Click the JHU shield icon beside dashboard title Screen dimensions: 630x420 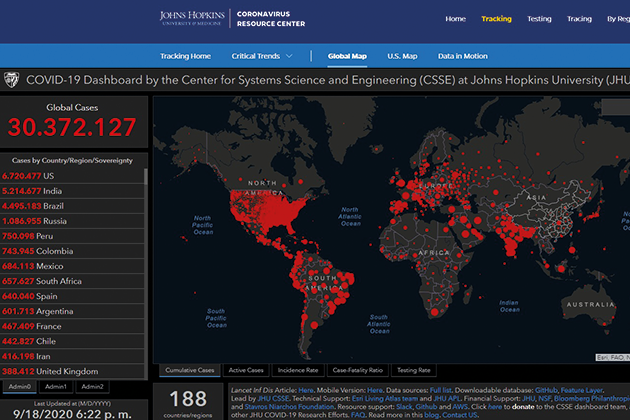(11, 80)
